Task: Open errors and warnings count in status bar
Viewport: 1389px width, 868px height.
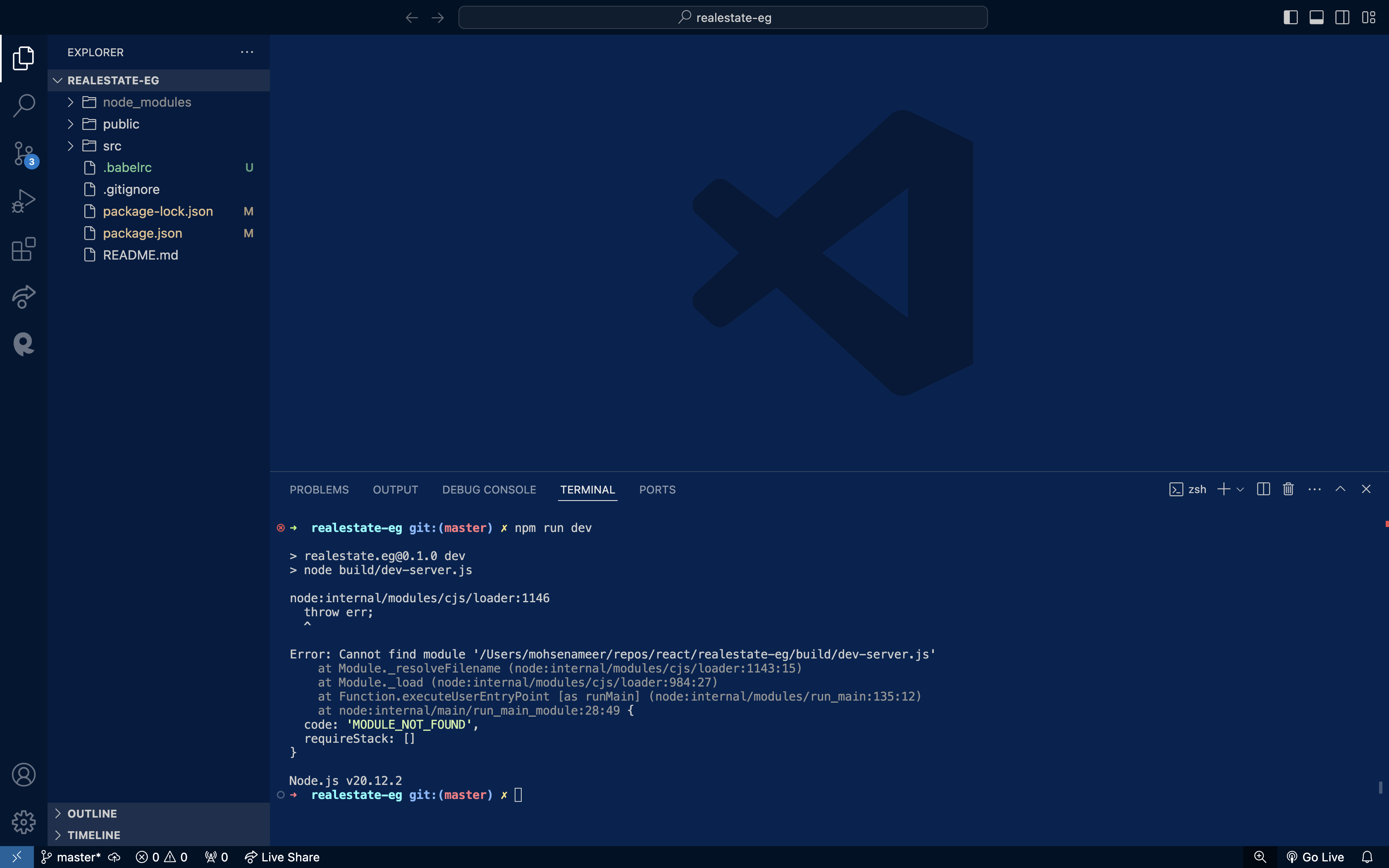Action: pos(161,857)
